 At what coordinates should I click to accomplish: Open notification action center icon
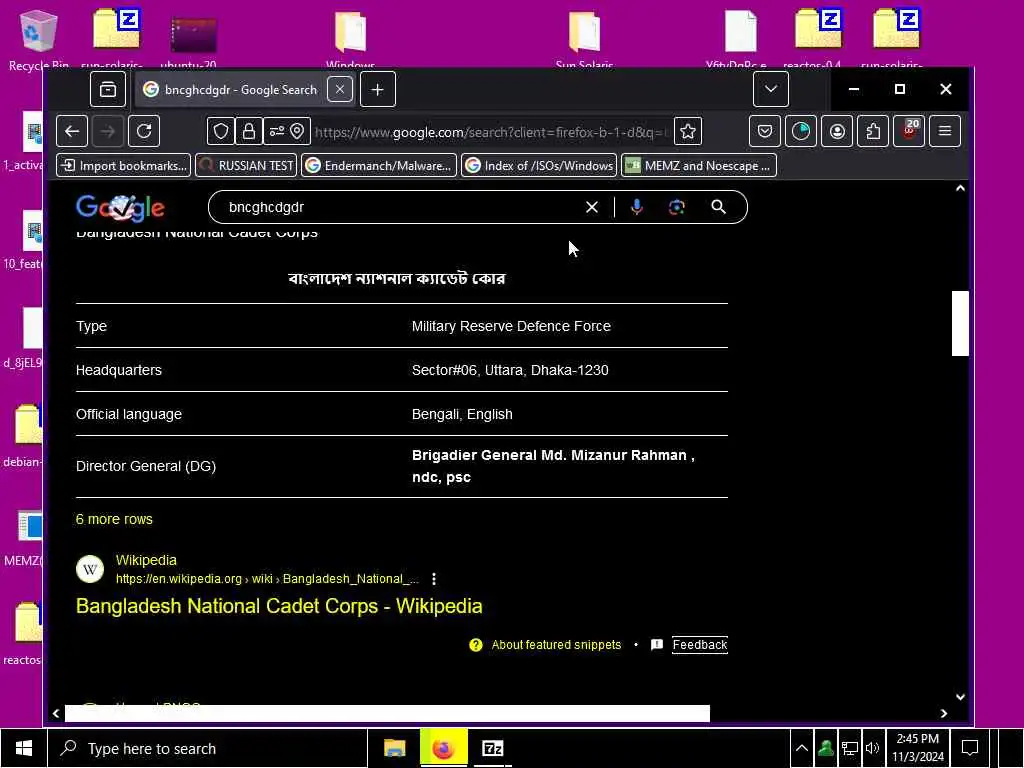coord(970,748)
